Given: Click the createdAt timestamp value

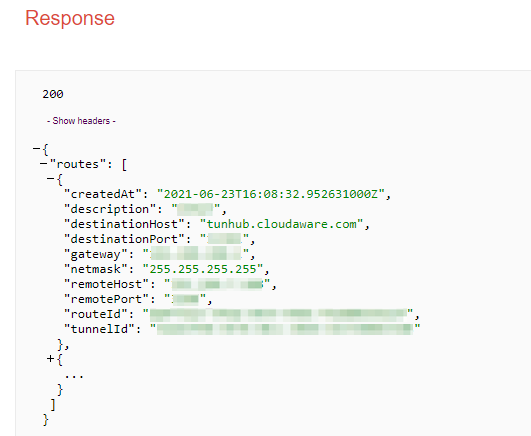Looking at the screenshot, I should pos(271,194).
